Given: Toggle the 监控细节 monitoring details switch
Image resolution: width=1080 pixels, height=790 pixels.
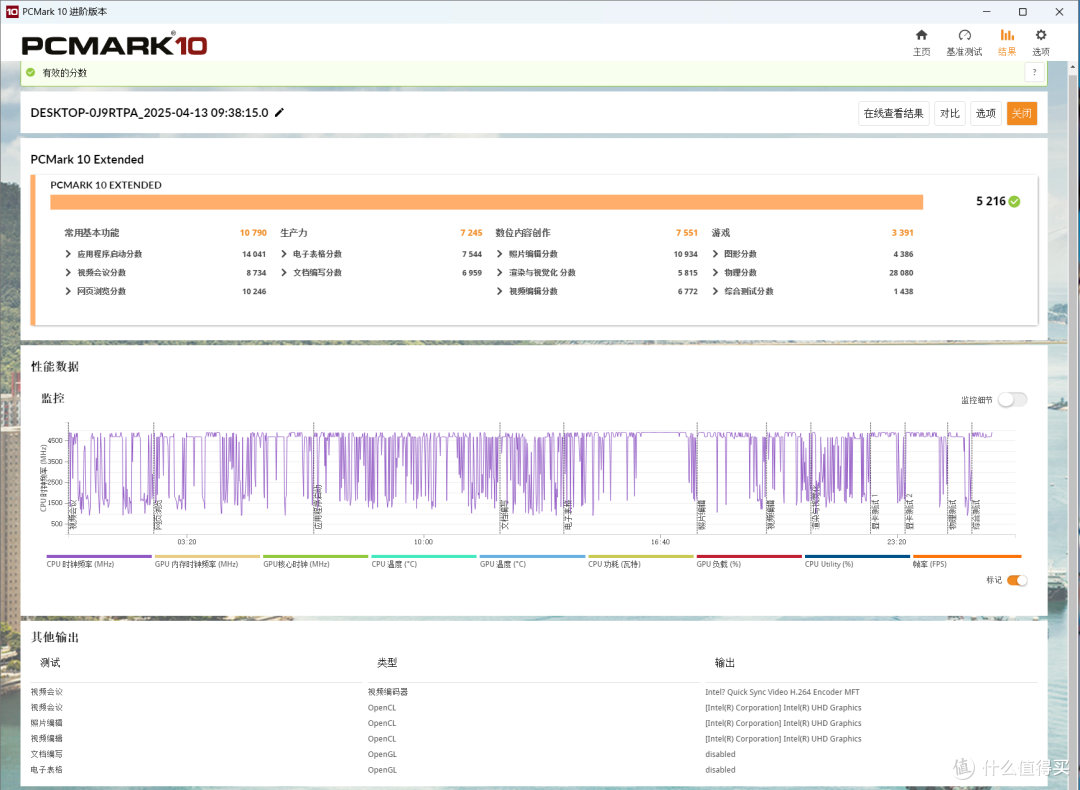Looking at the screenshot, I should coord(1012,399).
